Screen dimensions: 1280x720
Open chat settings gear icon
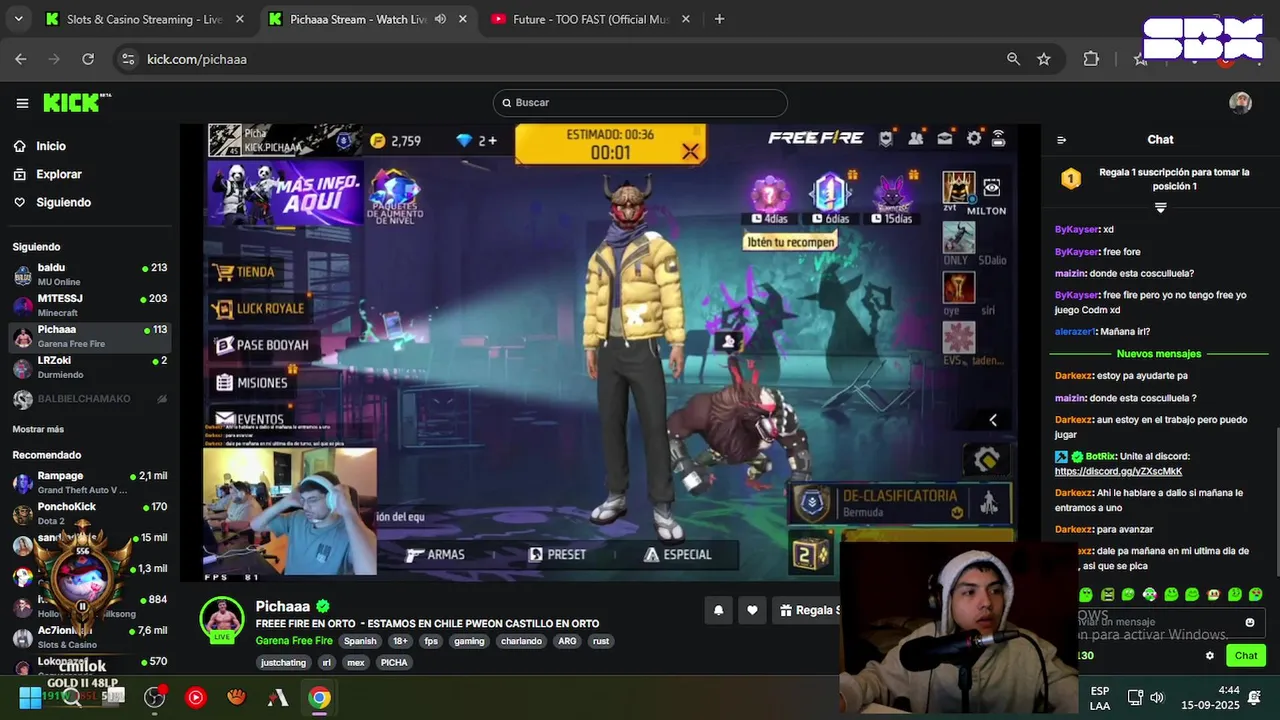click(x=1210, y=656)
